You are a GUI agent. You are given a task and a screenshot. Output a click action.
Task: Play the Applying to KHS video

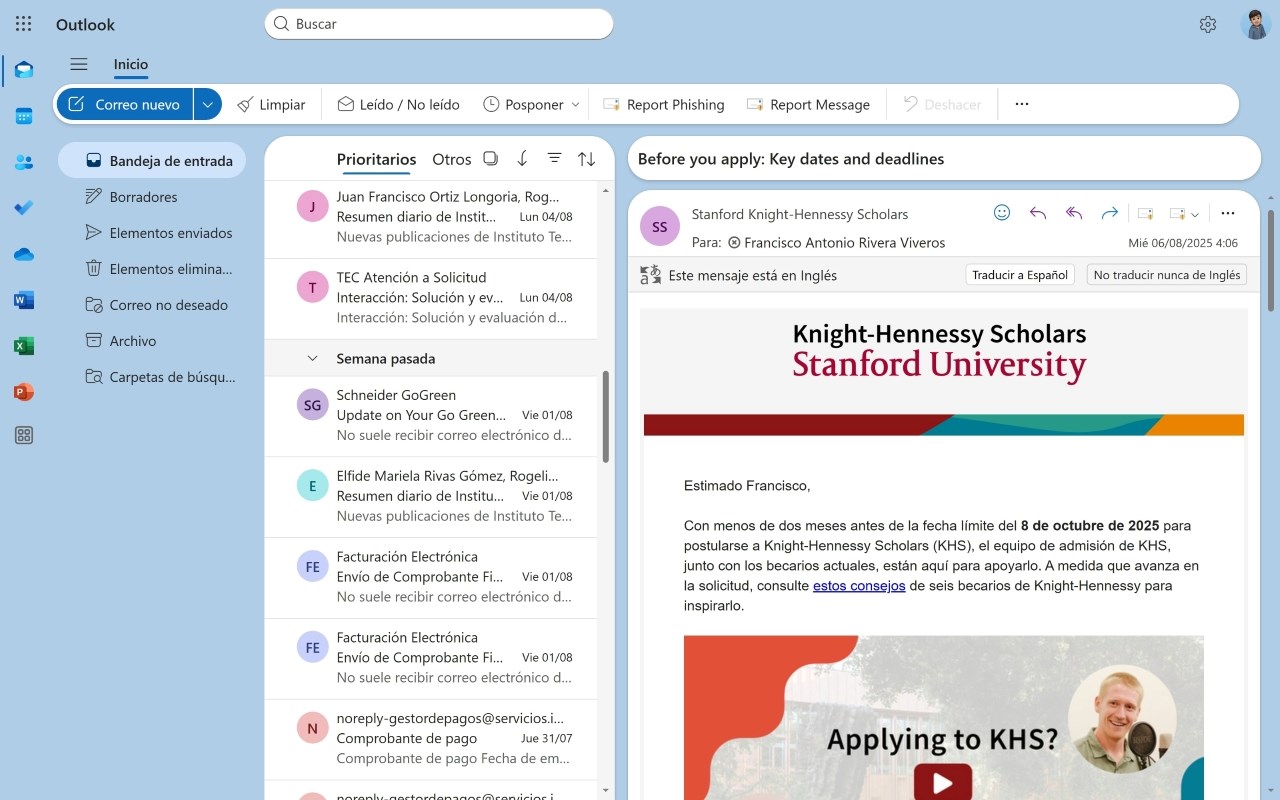point(942,783)
